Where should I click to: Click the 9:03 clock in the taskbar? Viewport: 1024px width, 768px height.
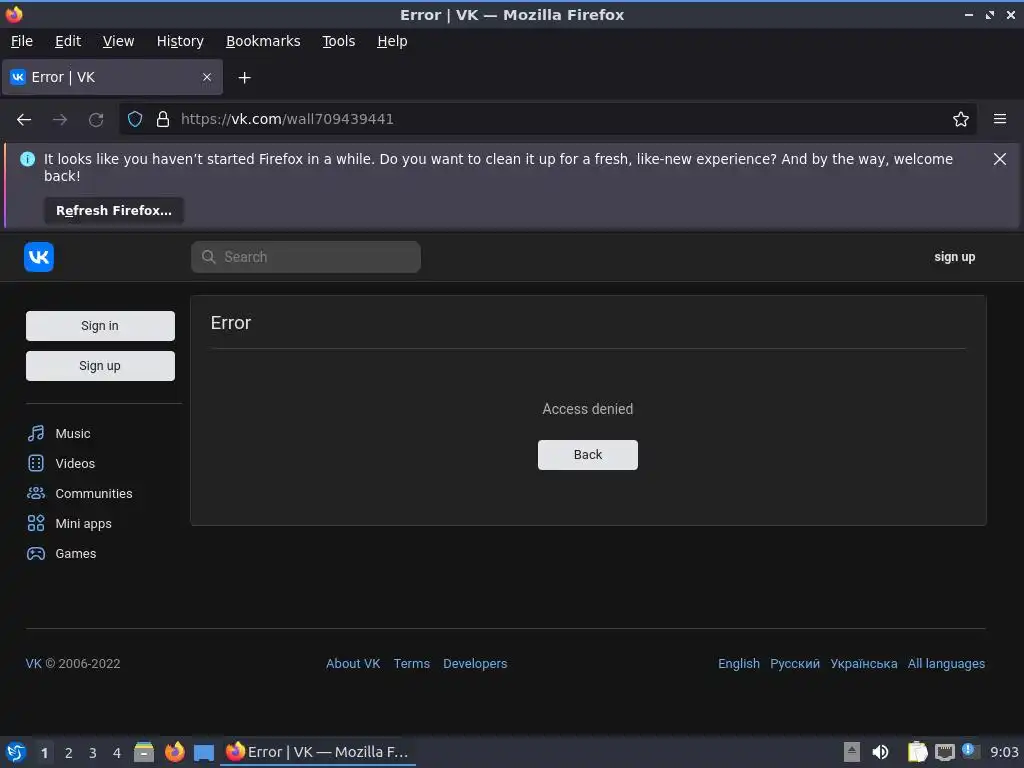pyautogui.click(x=1004, y=752)
